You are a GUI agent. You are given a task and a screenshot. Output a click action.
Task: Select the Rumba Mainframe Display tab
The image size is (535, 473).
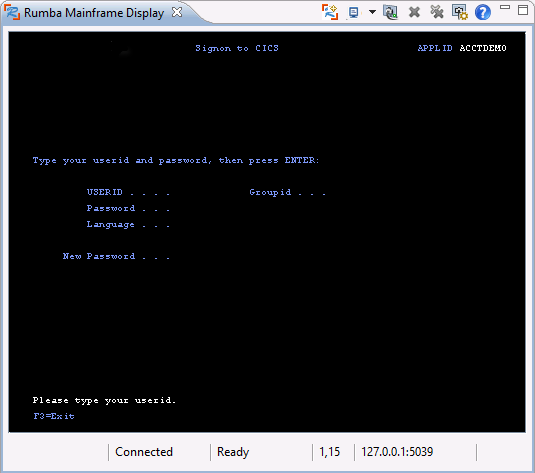(x=94, y=13)
